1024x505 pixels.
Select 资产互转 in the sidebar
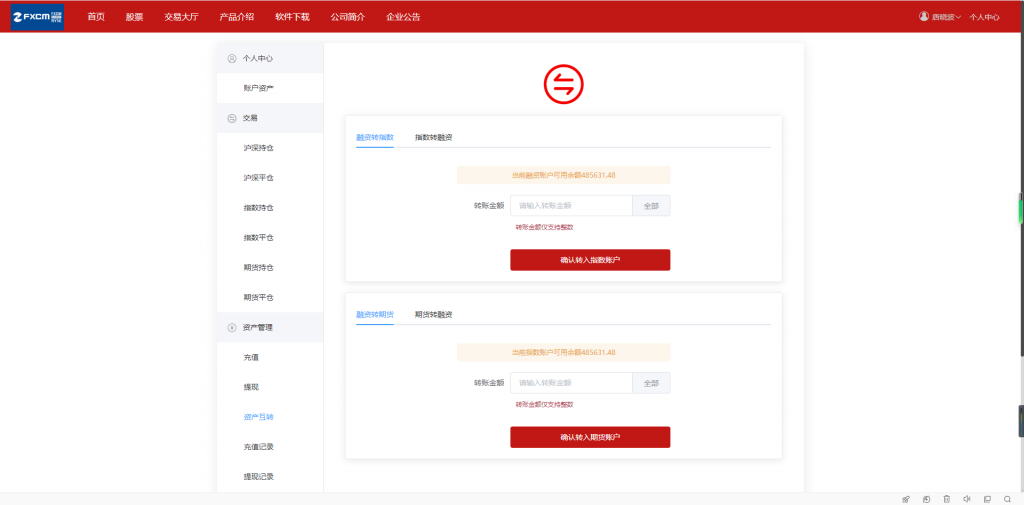259,417
